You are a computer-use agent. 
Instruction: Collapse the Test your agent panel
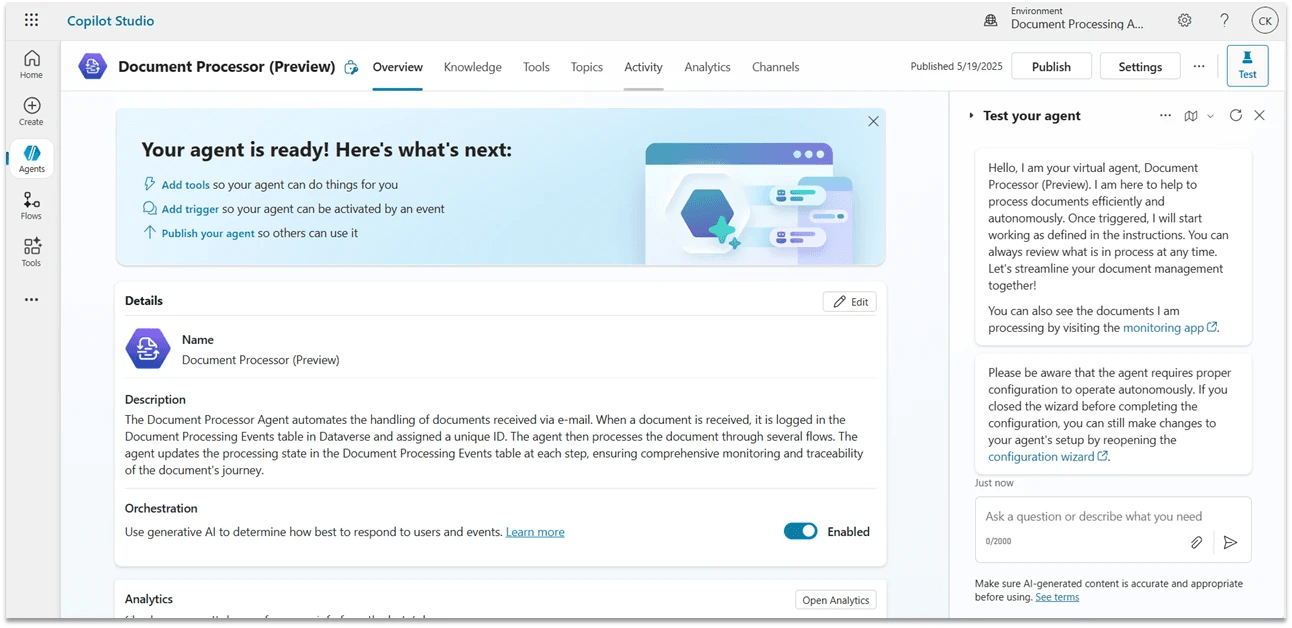coord(971,116)
